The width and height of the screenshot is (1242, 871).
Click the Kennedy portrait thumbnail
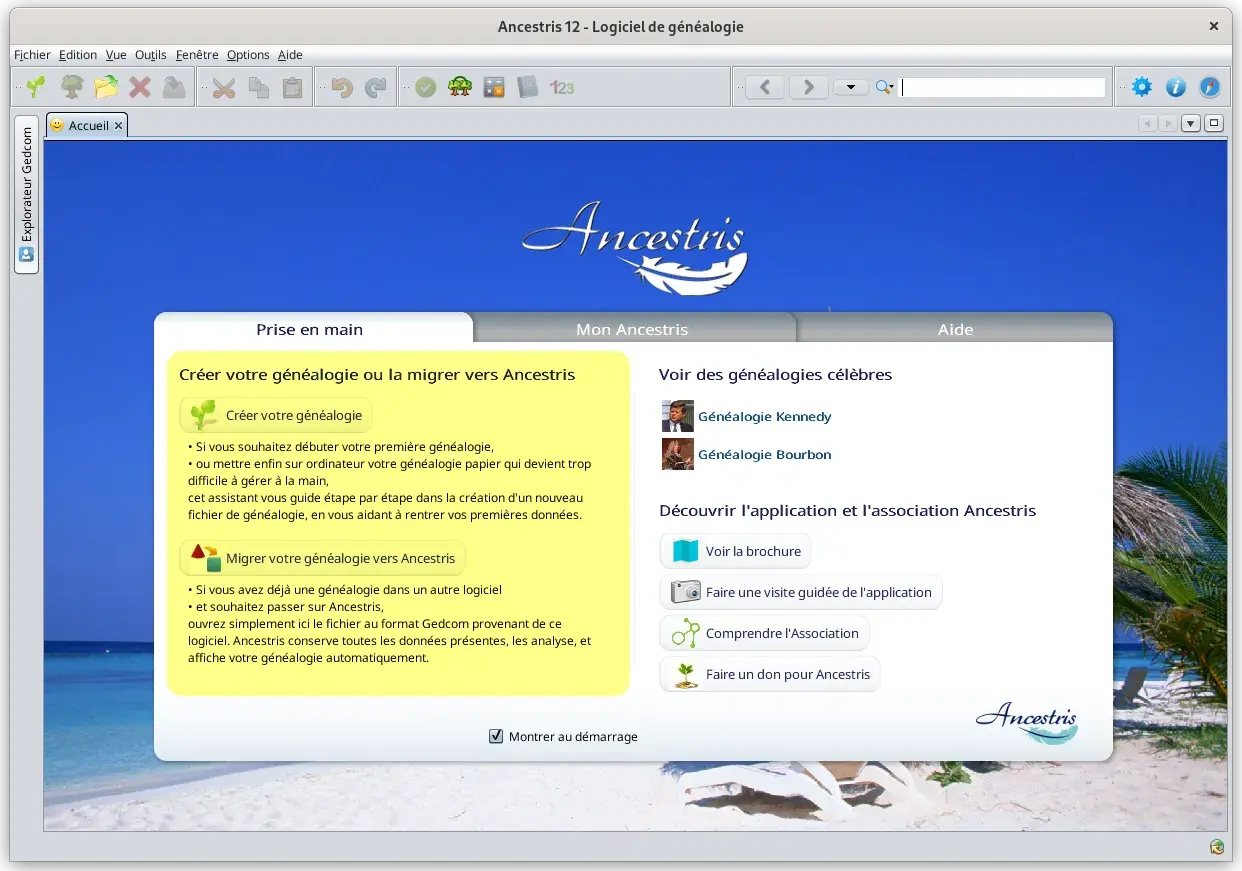pos(677,416)
